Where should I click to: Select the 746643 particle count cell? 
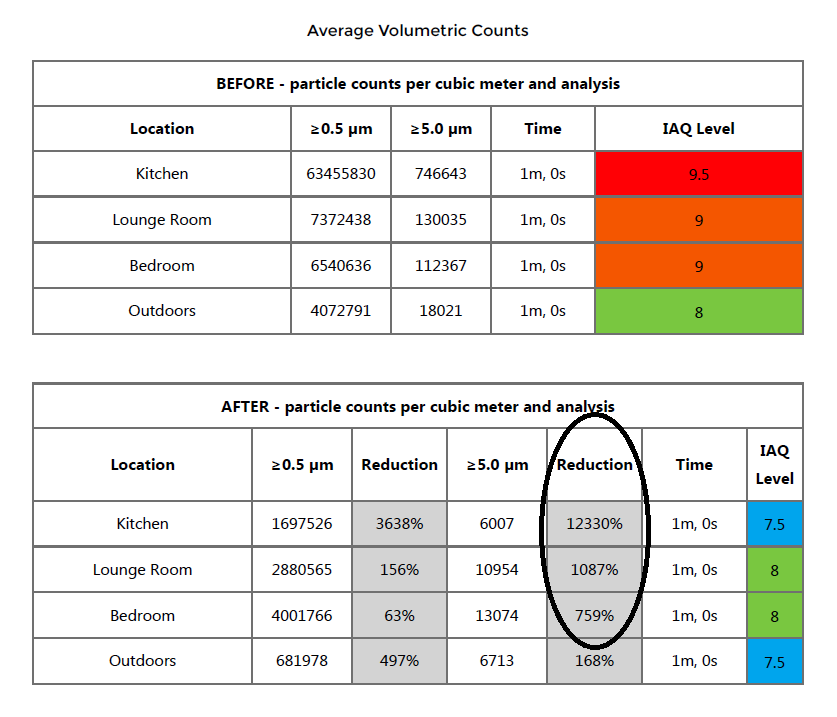tap(441, 174)
